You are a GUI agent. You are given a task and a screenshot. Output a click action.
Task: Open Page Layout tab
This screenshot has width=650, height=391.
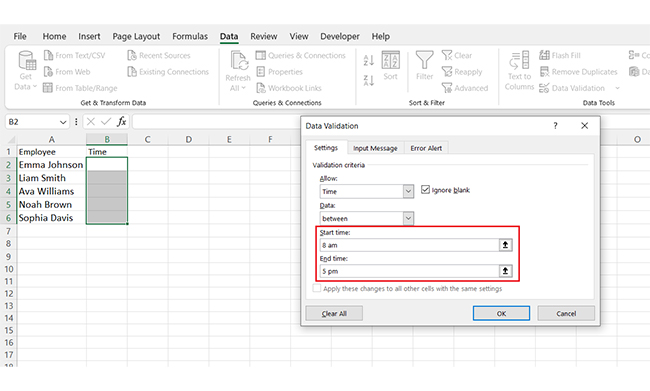pos(136,36)
